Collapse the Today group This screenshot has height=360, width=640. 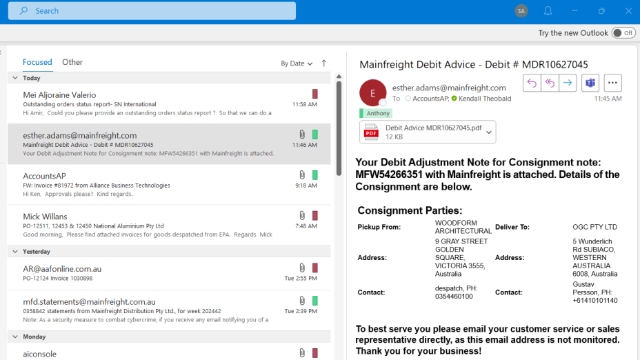point(15,78)
